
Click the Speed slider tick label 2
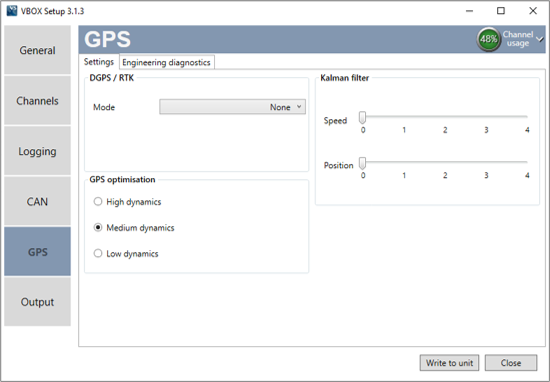pos(445,130)
